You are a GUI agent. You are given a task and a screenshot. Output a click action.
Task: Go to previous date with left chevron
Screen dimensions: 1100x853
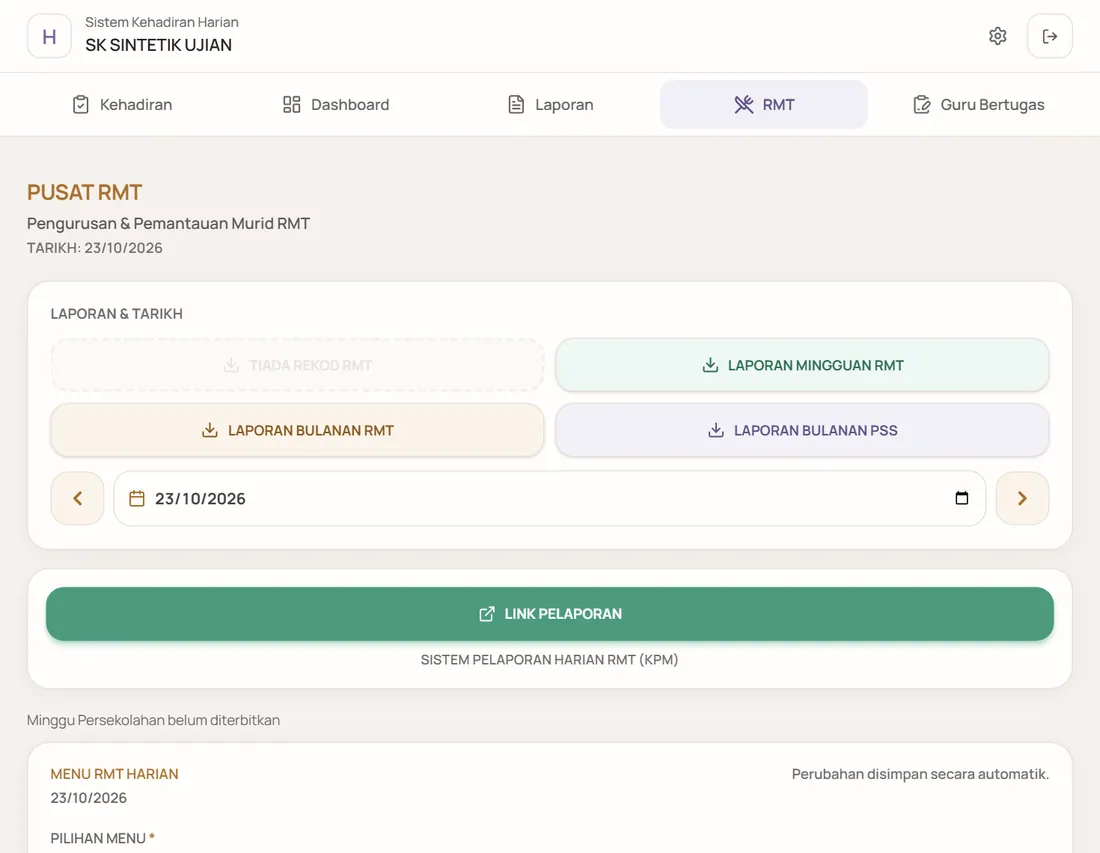(78, 498)
